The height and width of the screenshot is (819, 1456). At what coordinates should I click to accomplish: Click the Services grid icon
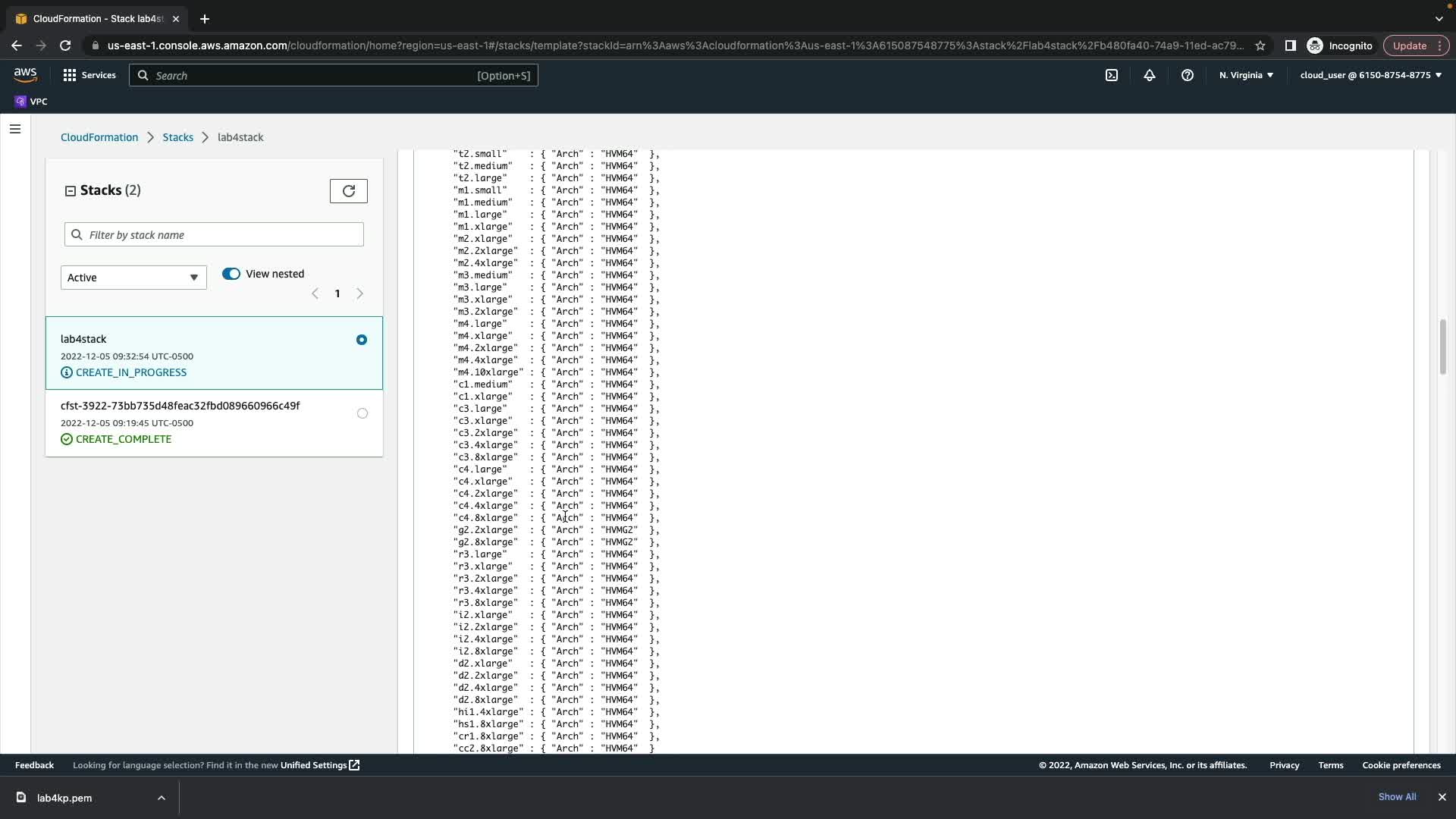(x=70, y=75)
